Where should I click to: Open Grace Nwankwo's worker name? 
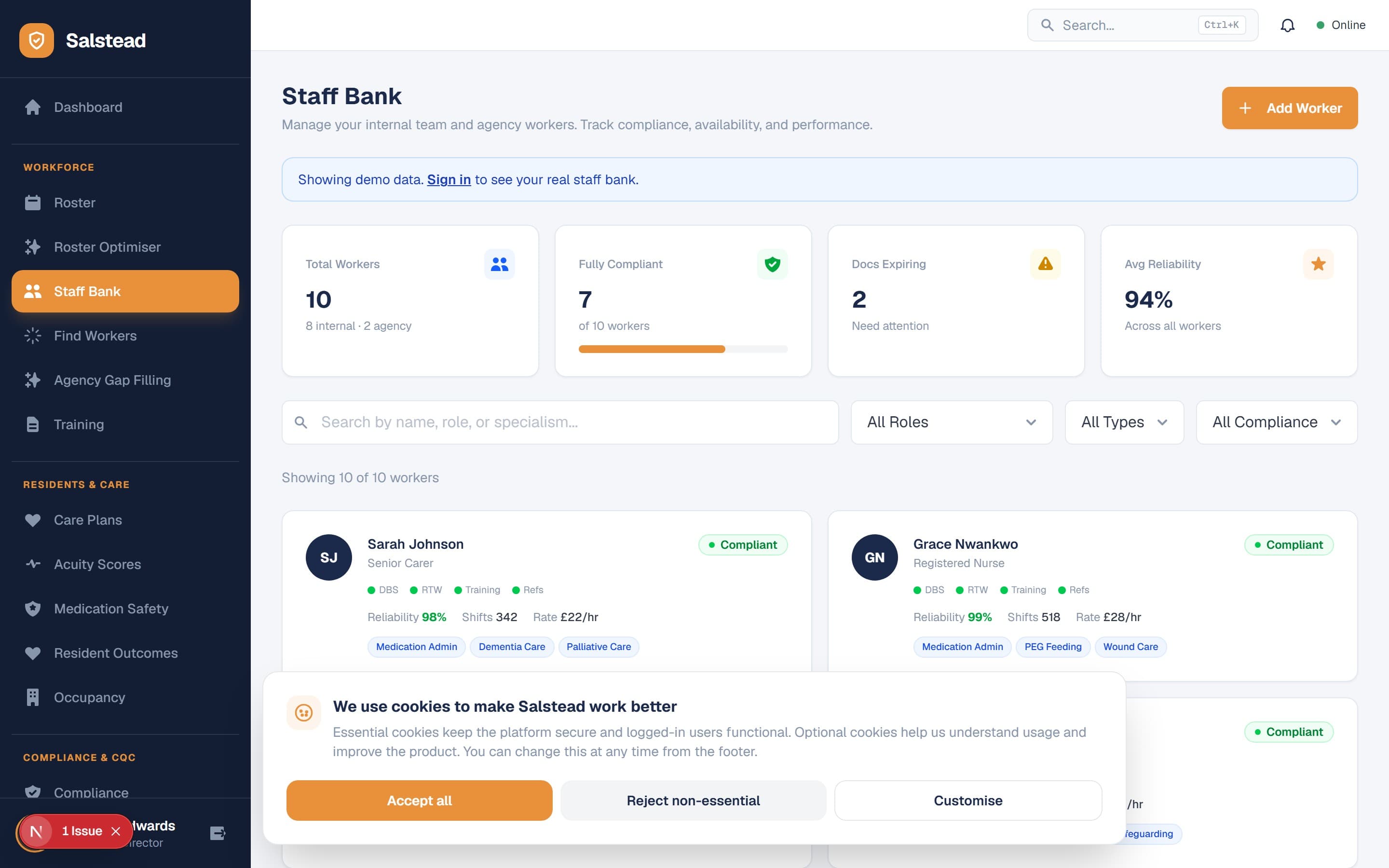966,544
